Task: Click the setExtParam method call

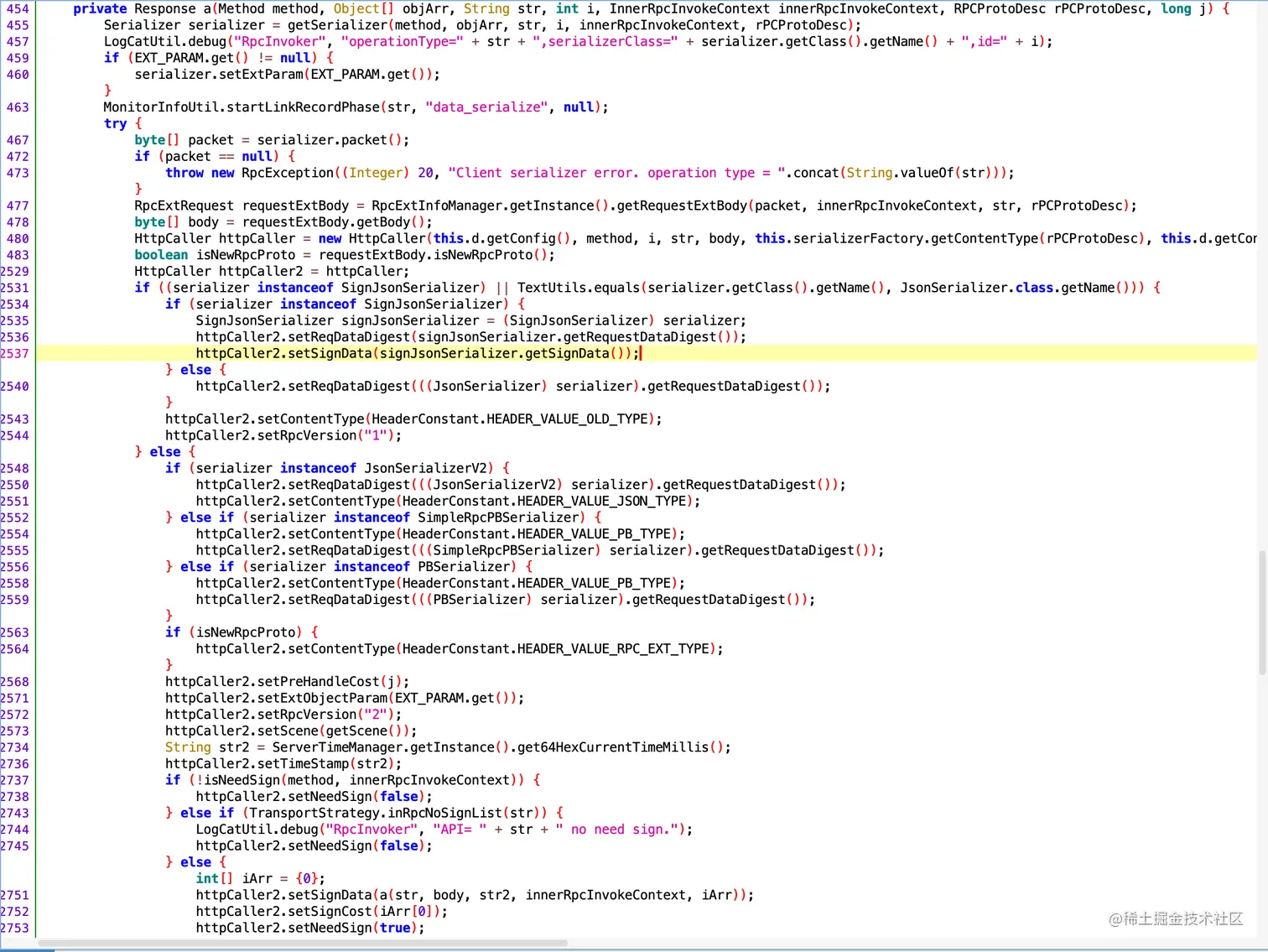Action: 261,74
